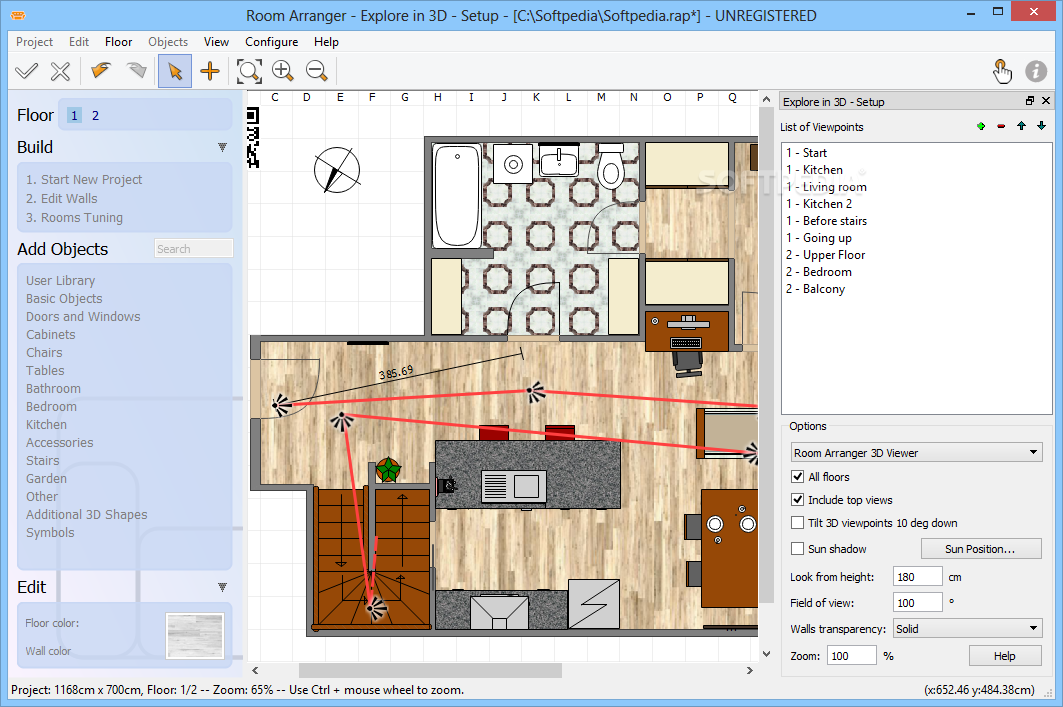This screenshot has height=707, width=1063.
Task: Click the Sun Position button
Action: (980, 548)
